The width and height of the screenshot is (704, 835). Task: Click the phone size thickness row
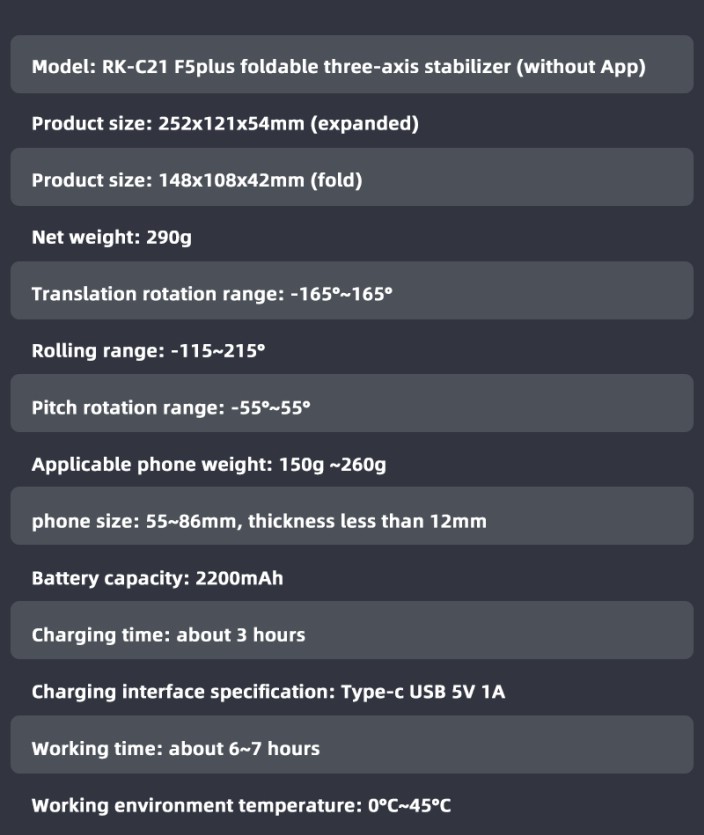click(x=352, y=516)
